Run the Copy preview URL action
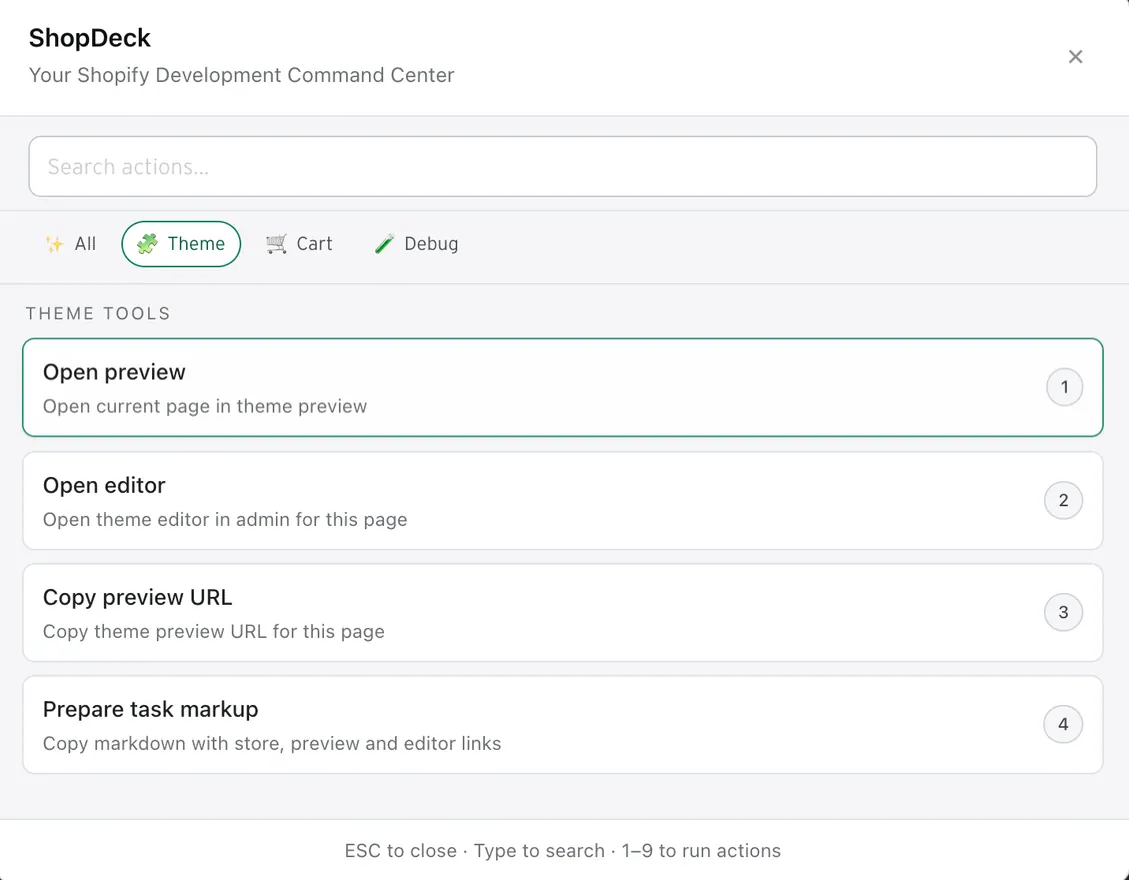 [x=562, y=613]
